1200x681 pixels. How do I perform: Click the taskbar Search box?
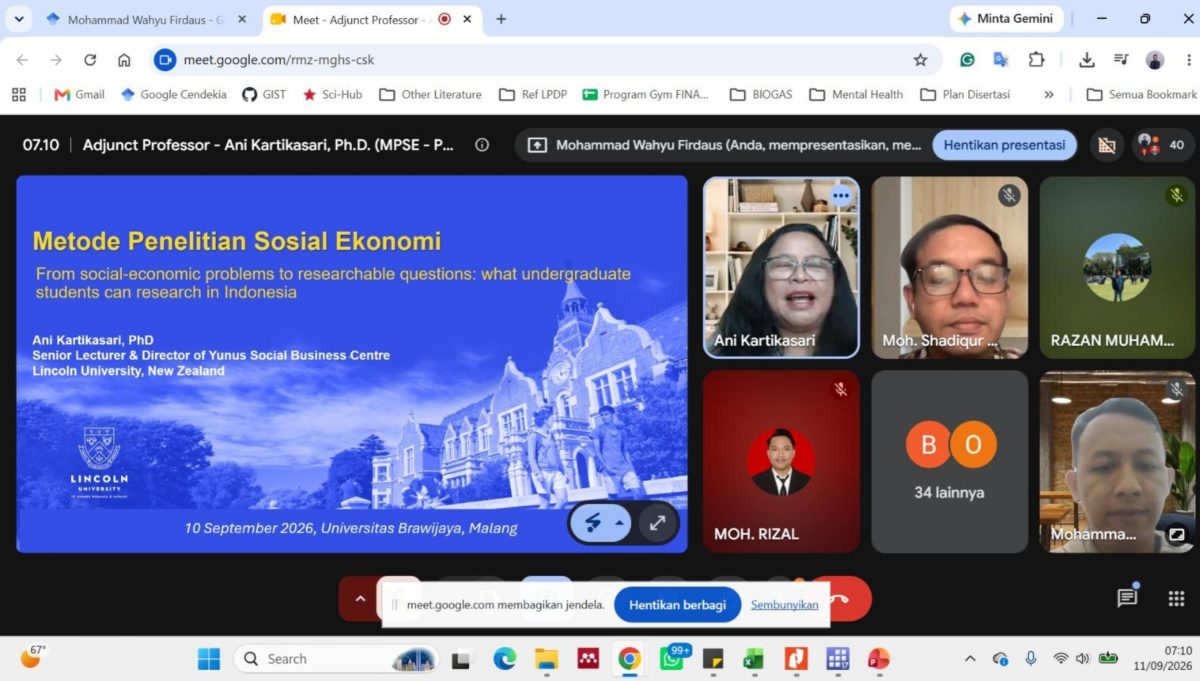pyautogui.click(x=337, y=659)
